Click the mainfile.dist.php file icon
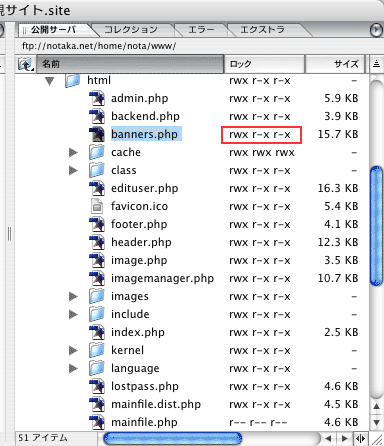 (x=97, y=404)
